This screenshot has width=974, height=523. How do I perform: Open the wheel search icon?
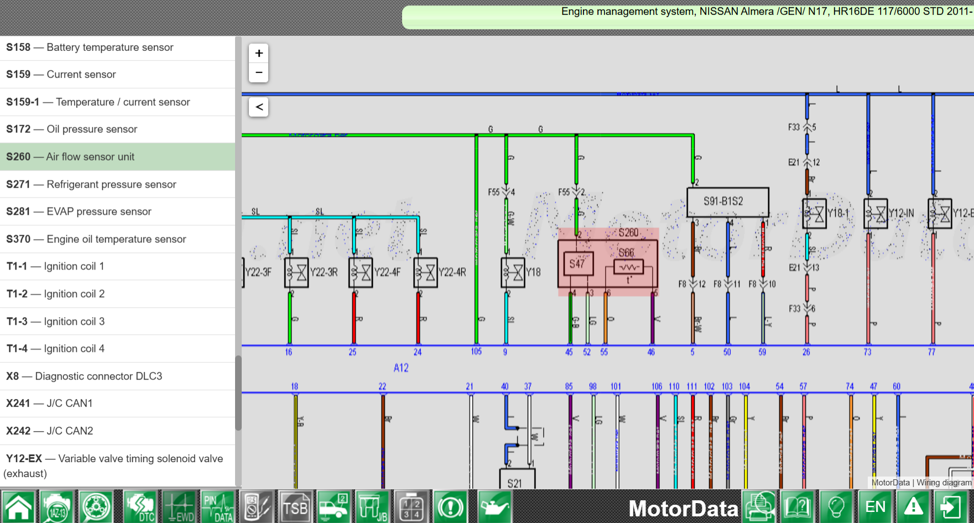96,506
